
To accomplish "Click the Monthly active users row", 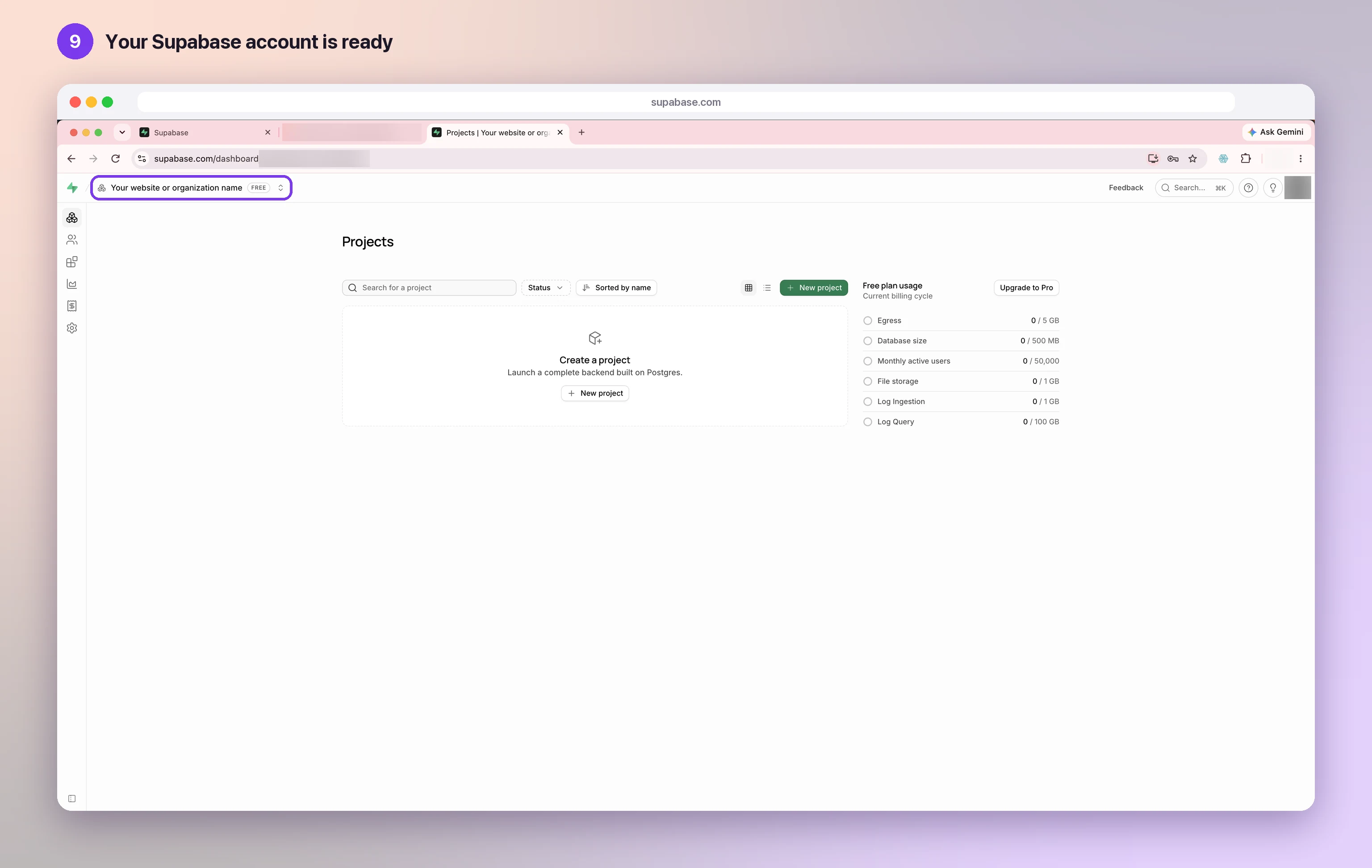I will (x=961, y=361).
